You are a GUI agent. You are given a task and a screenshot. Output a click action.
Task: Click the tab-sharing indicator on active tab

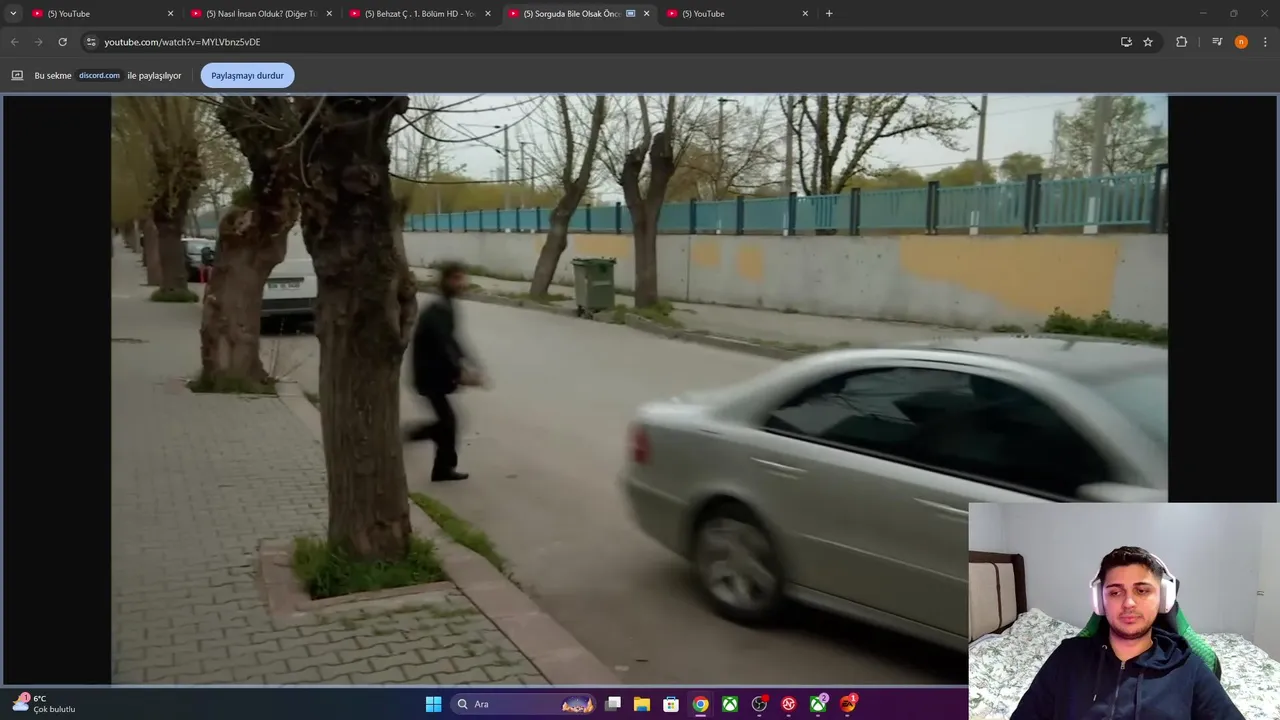631,13
